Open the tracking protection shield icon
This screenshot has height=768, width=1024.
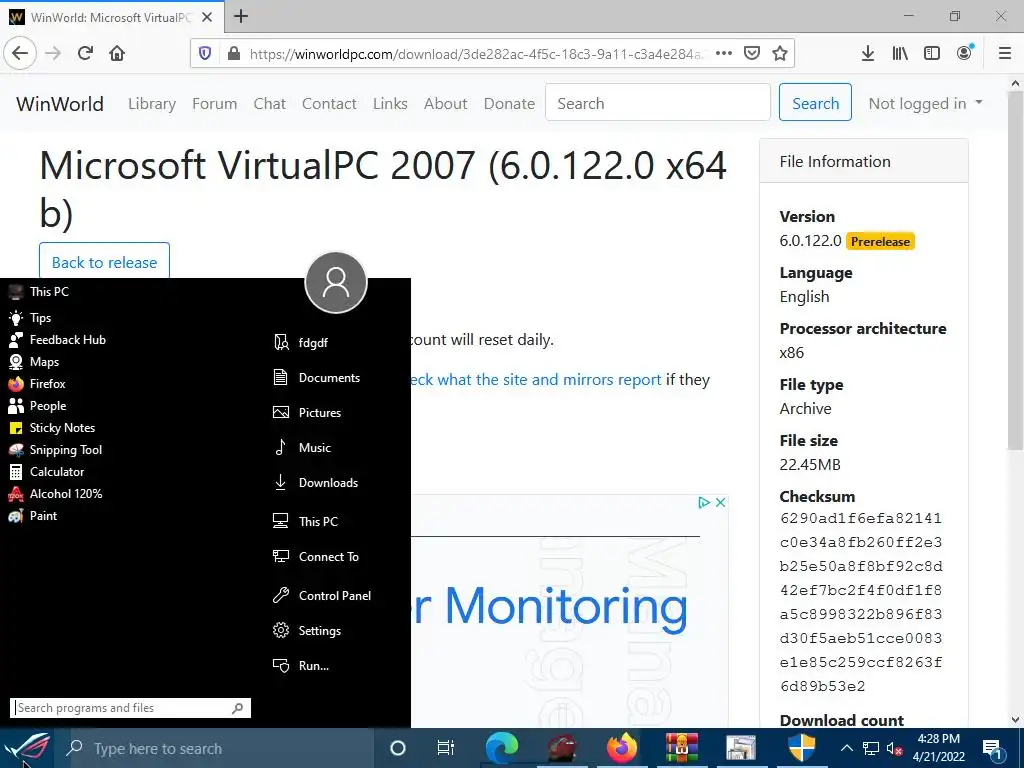click(205, 54)
